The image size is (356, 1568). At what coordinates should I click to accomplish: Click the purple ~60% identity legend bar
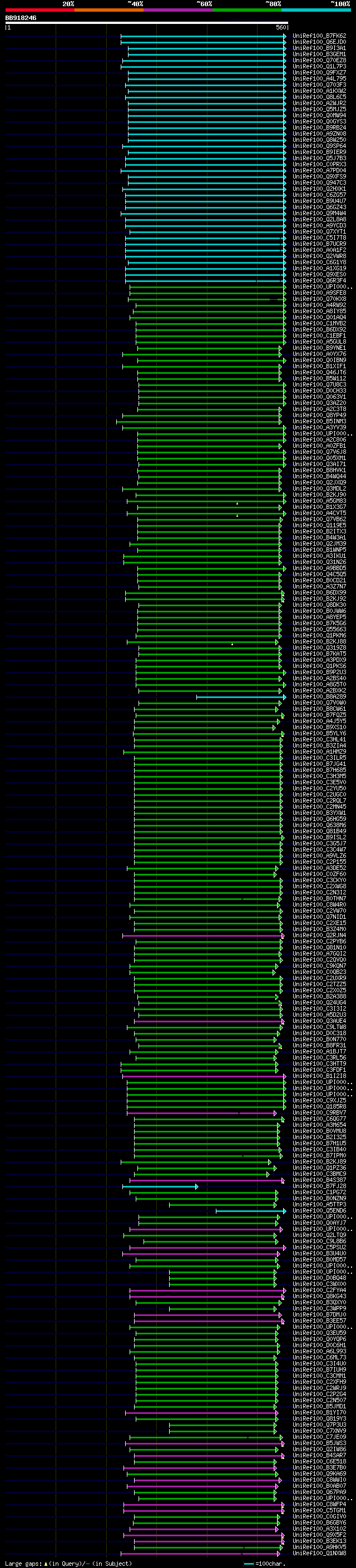pos(177,10)
